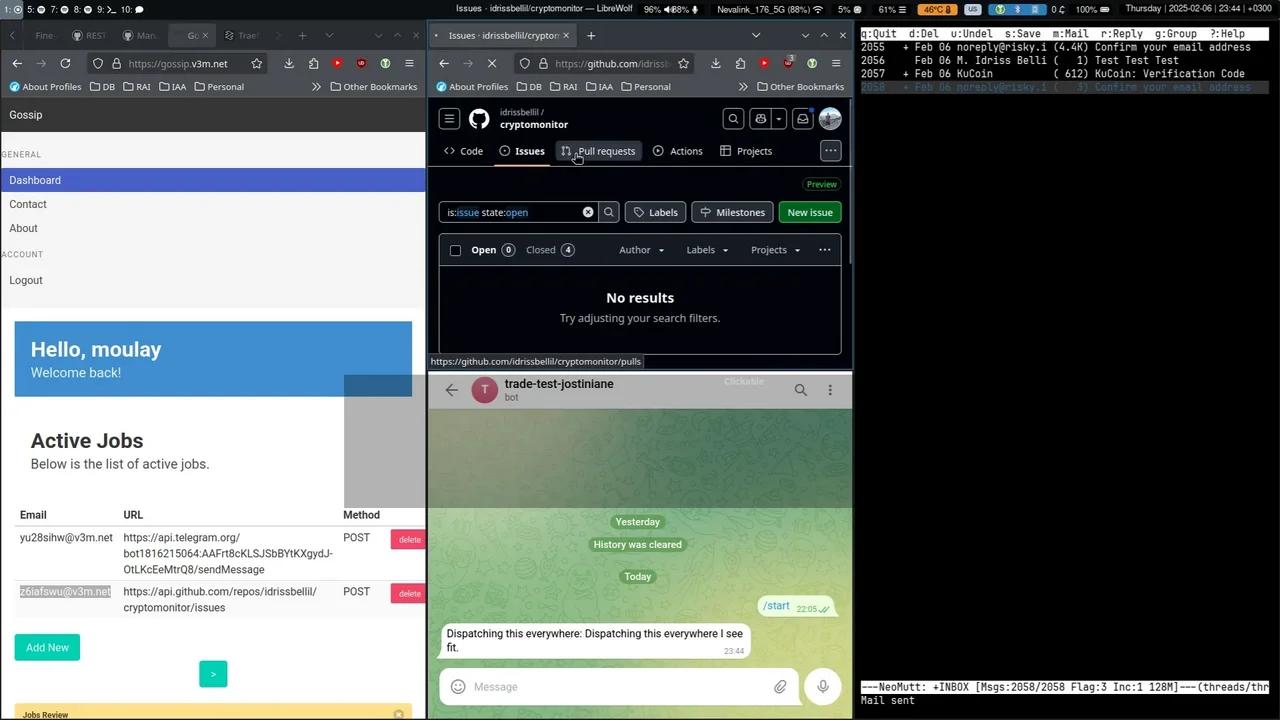
Task: Click Telegram chat search icon
Action: pyautogui.click(x=800, y=390)
